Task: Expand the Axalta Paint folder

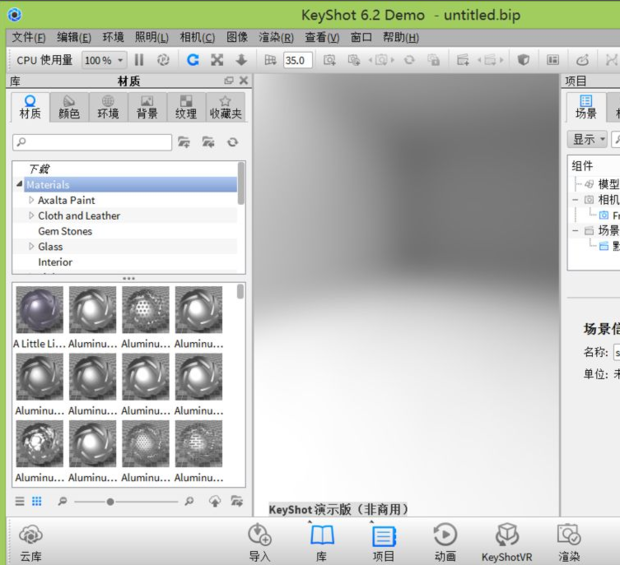Action: 31,200
